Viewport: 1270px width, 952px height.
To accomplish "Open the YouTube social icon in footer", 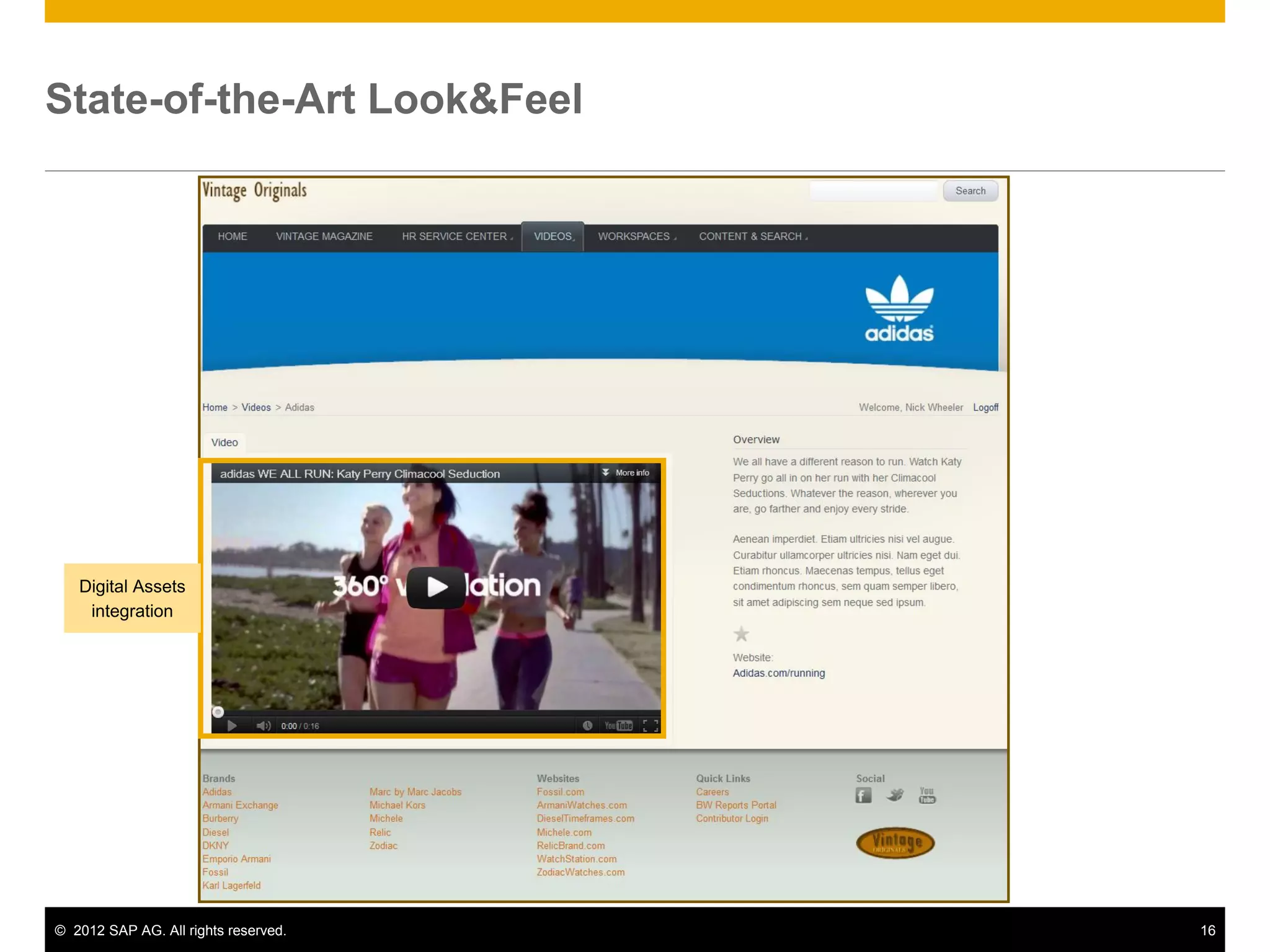I will point(927,795).
